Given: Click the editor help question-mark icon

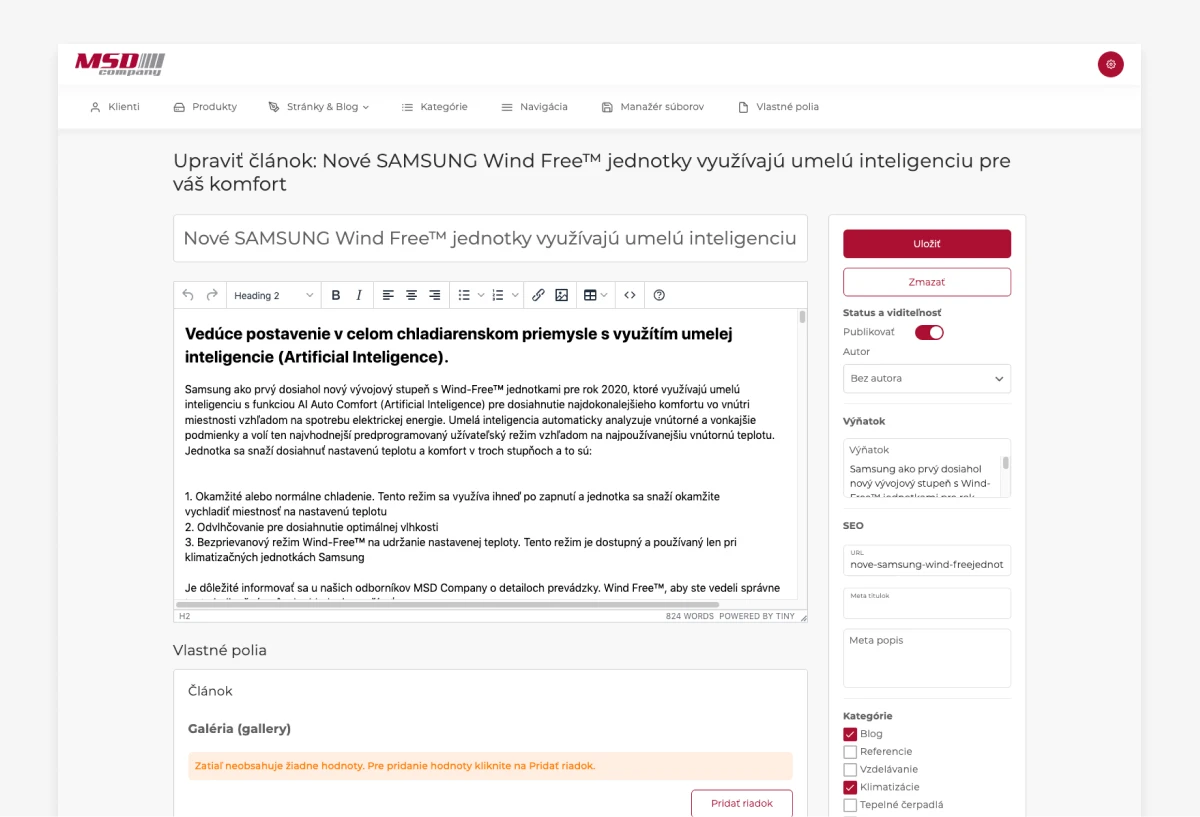Looking at the screenshot, I should pyautogui.click(x=659, y=295).
